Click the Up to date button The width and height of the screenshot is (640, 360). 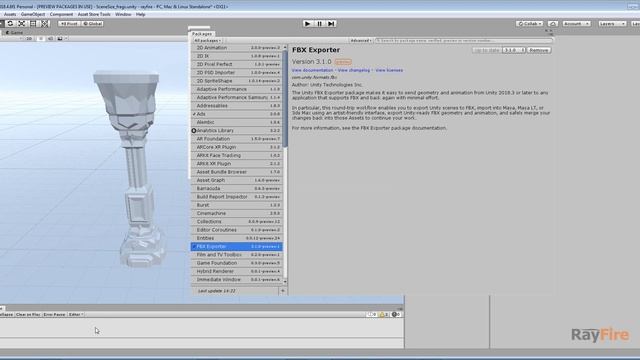(487, 50)
